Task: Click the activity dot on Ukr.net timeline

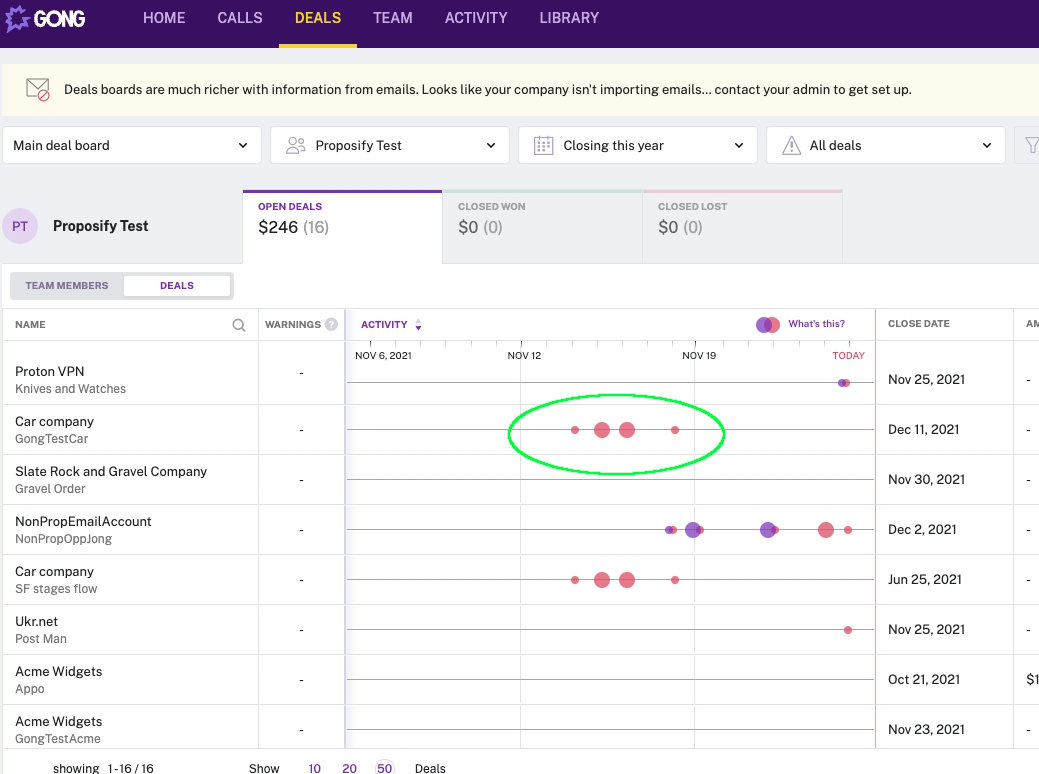Action: [x=848, y=630]
